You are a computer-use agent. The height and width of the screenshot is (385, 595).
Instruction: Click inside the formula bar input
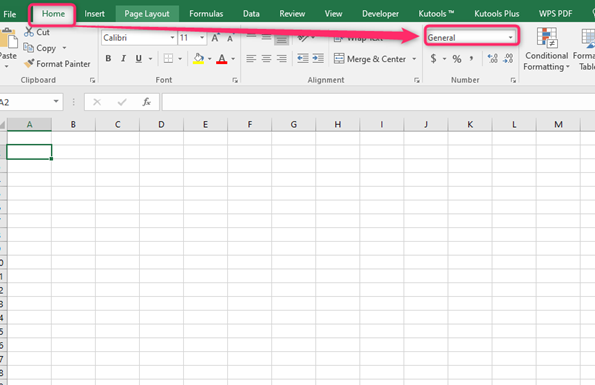[378, 102]
